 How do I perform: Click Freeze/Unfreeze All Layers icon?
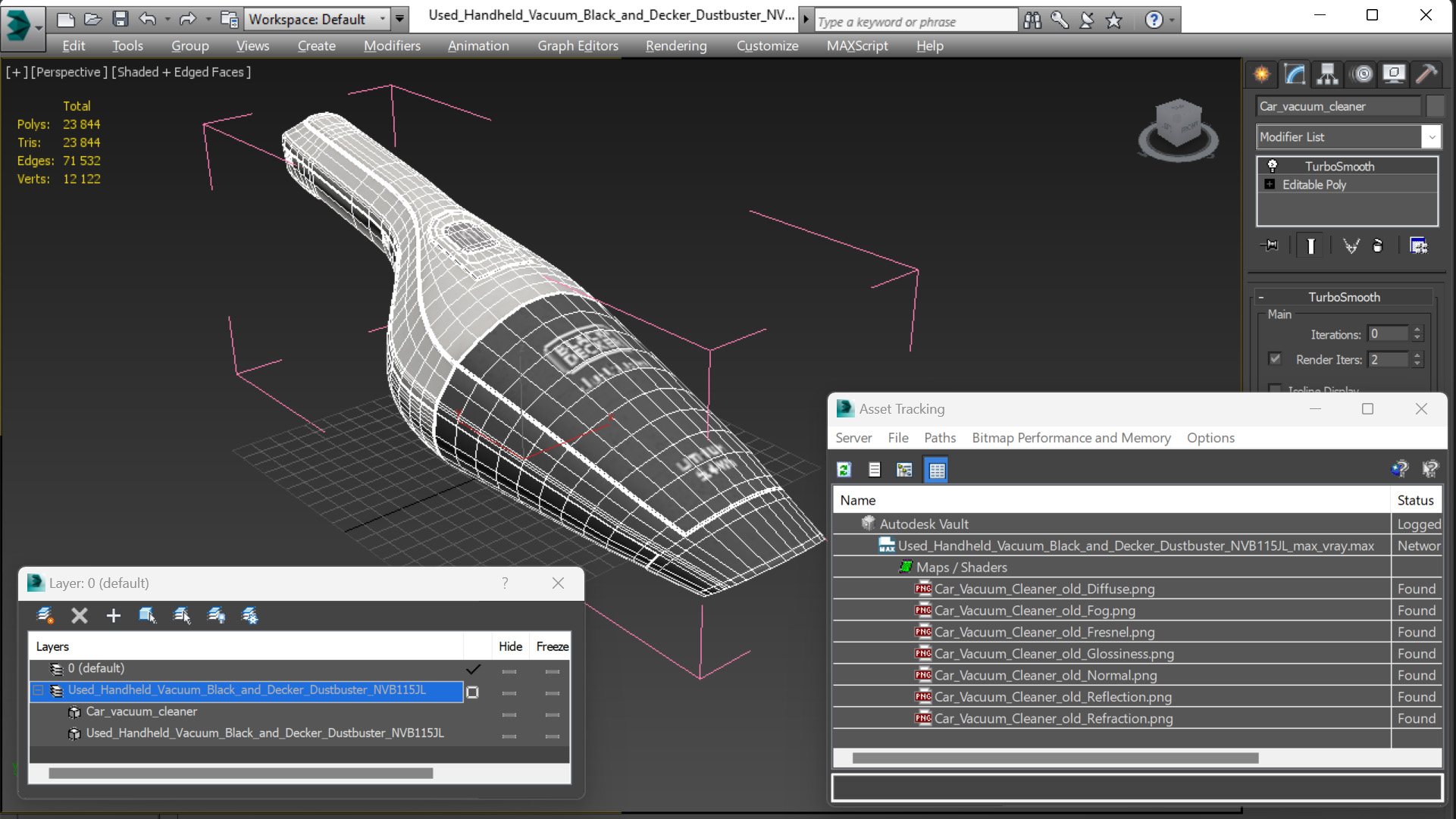pos(250,615)
